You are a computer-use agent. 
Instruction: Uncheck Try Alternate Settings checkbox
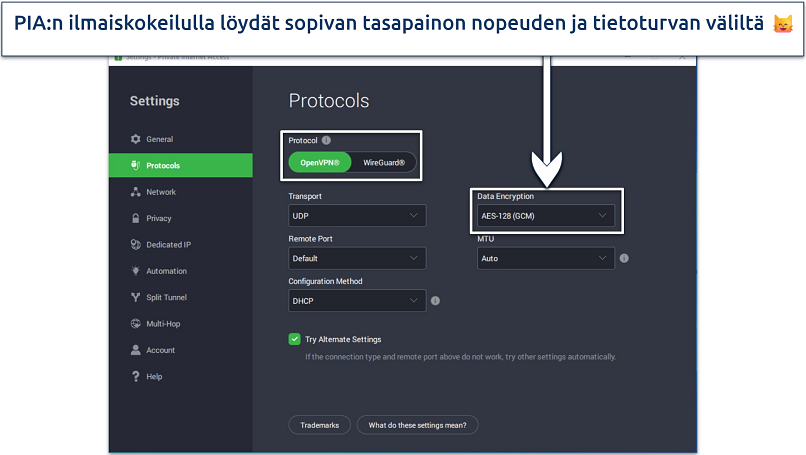click(295, 339)
